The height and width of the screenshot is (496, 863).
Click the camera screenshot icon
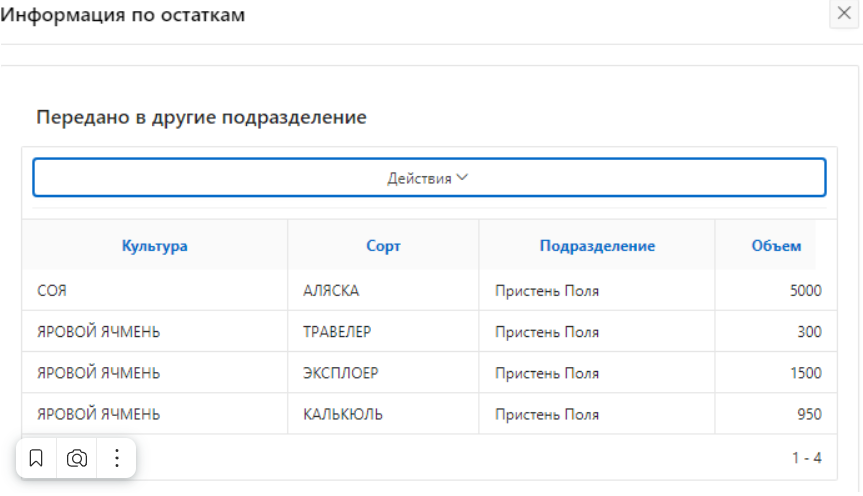point(77,458)
